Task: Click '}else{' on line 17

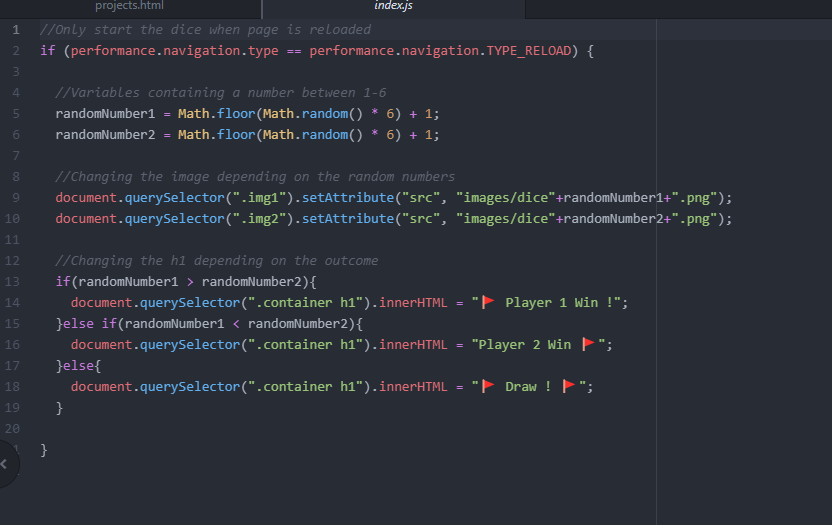Action: click(x=78, y=366)
